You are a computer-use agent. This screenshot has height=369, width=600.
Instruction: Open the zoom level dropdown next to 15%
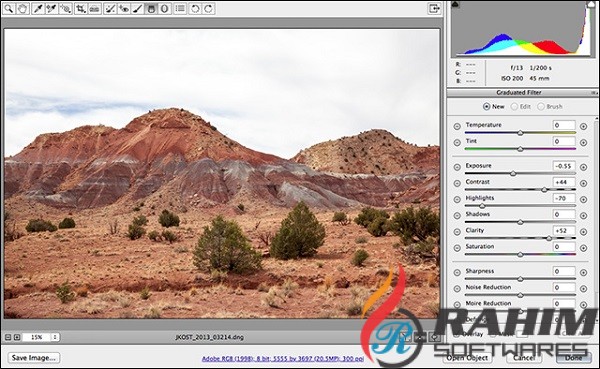[55, 337]
